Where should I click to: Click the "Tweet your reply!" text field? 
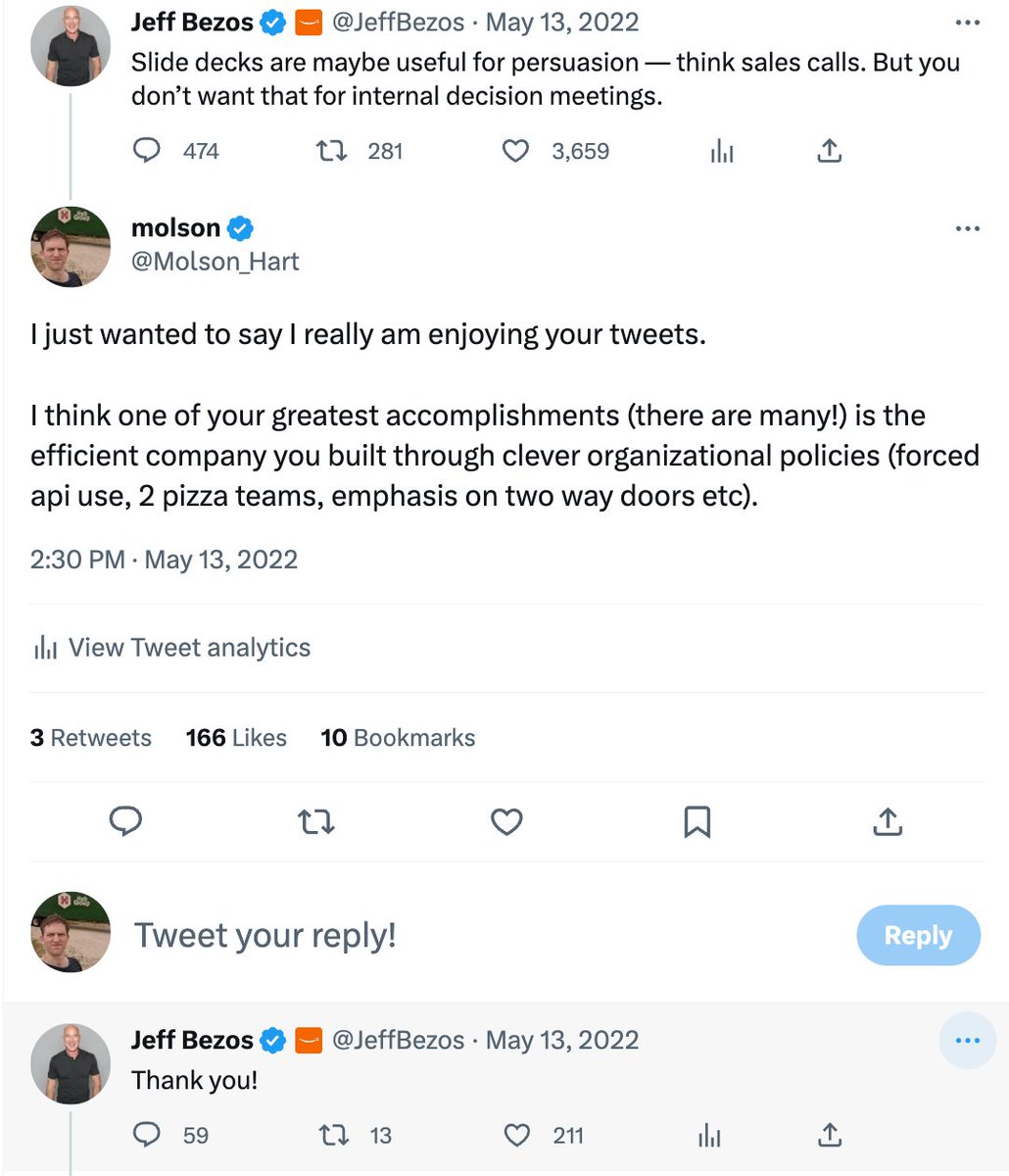pos(392,936)
